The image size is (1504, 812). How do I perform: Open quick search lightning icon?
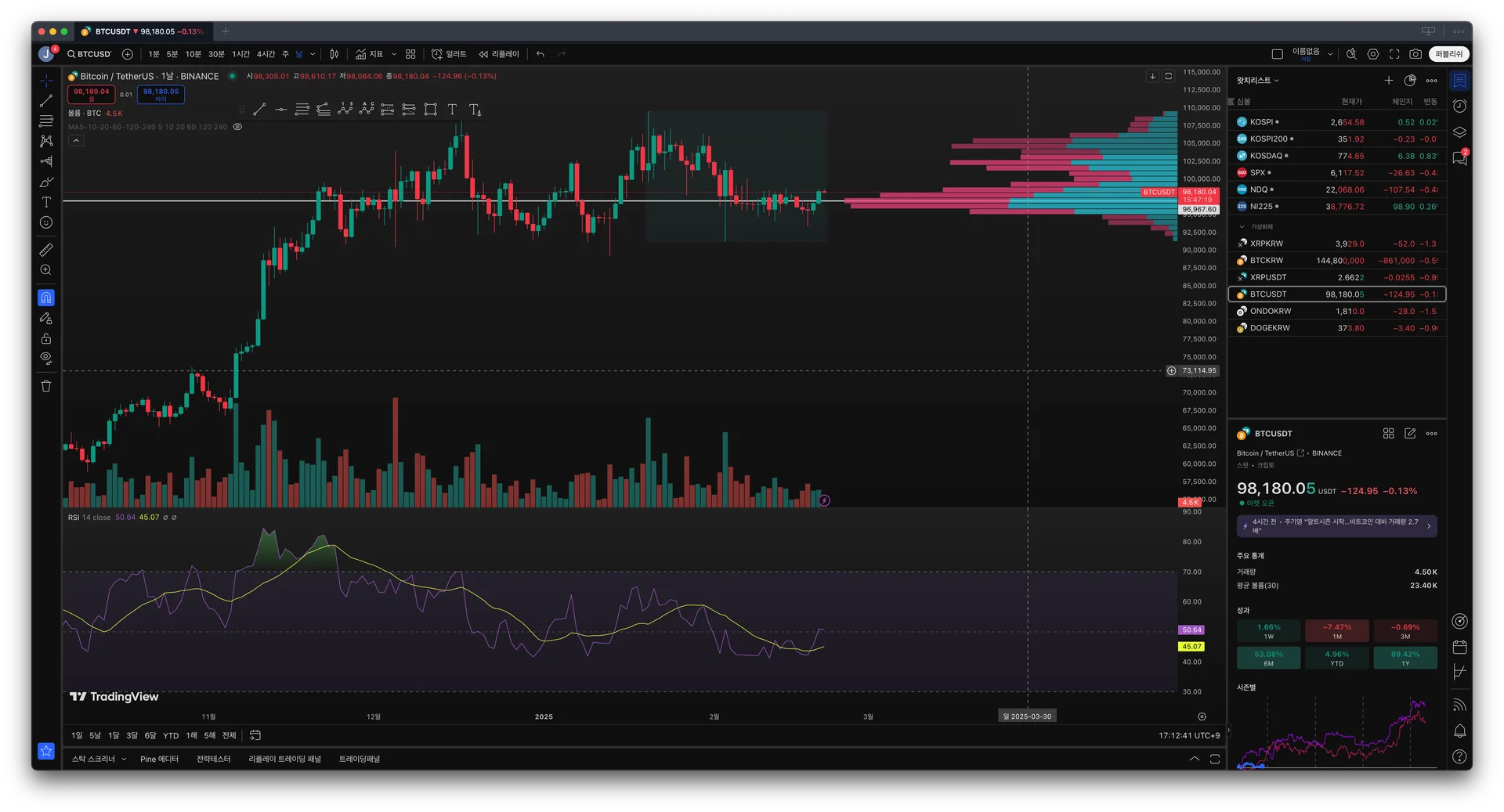pyautogui.click(x=1351, y=54)
